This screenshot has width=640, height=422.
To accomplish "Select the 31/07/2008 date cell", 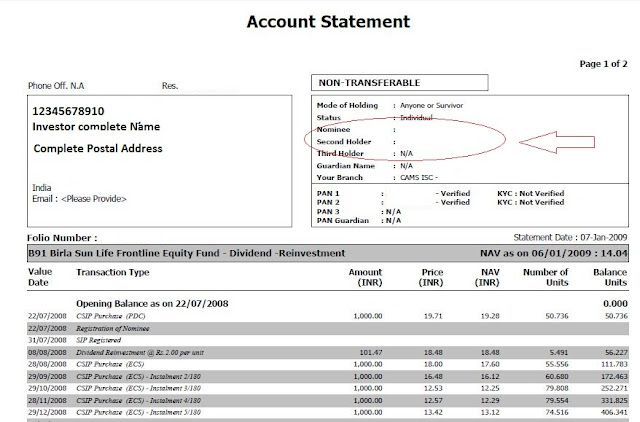I will click(x=47, y=340).
